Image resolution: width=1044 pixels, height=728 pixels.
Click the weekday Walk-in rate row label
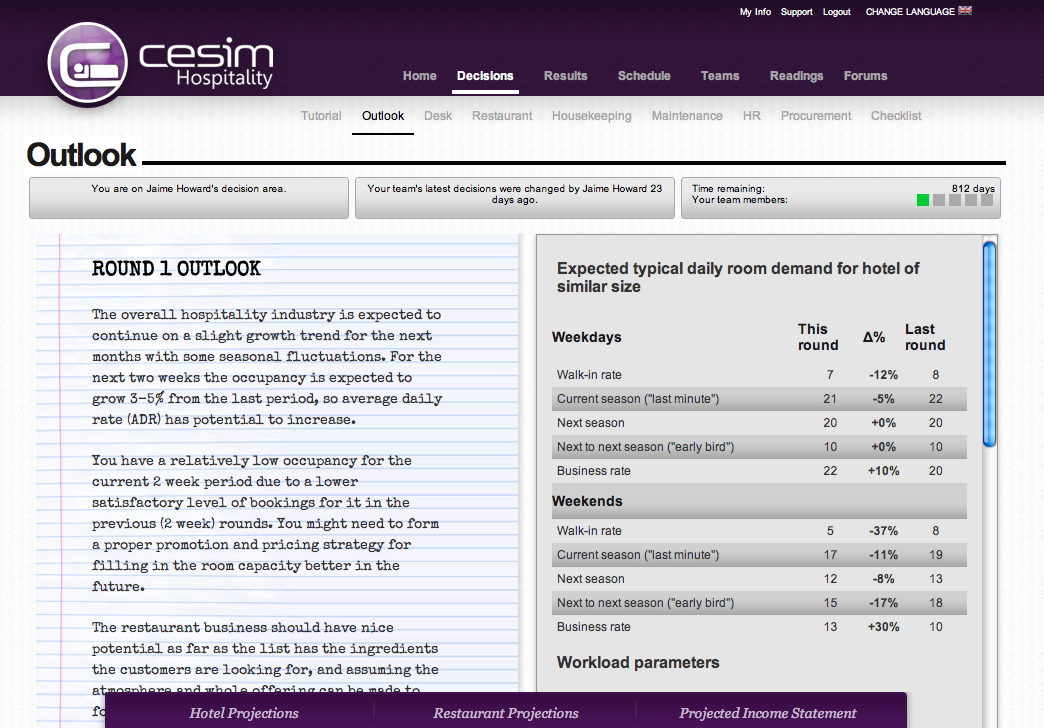[x=589, y=375]
